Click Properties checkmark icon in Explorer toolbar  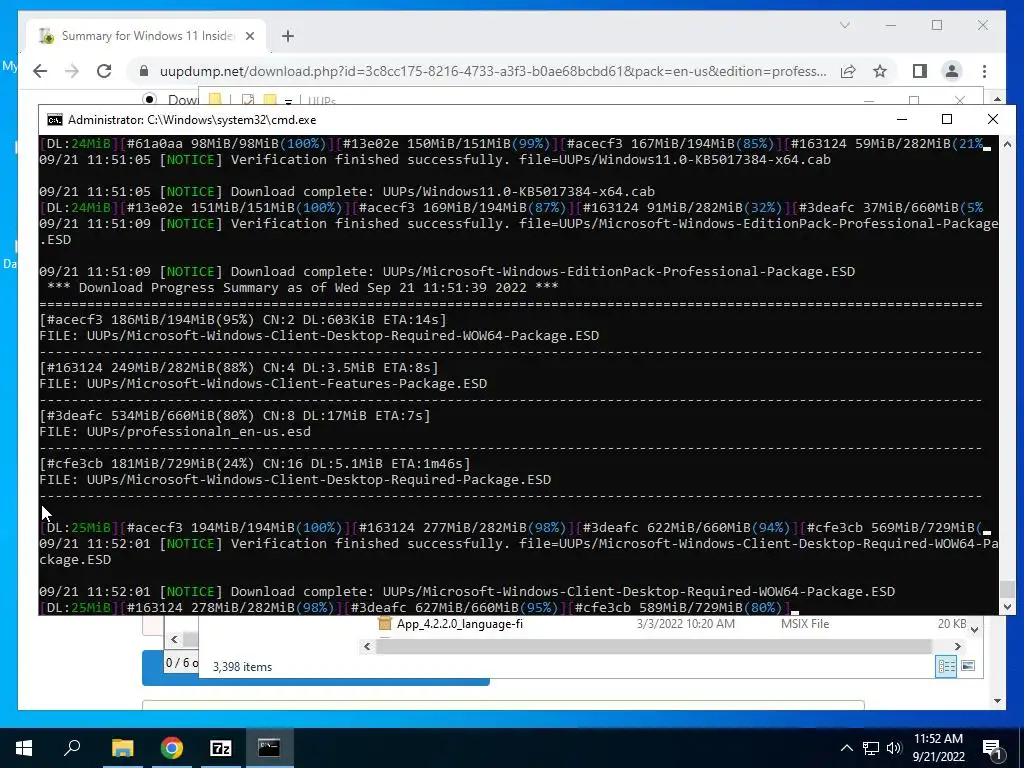coord(248,100)
